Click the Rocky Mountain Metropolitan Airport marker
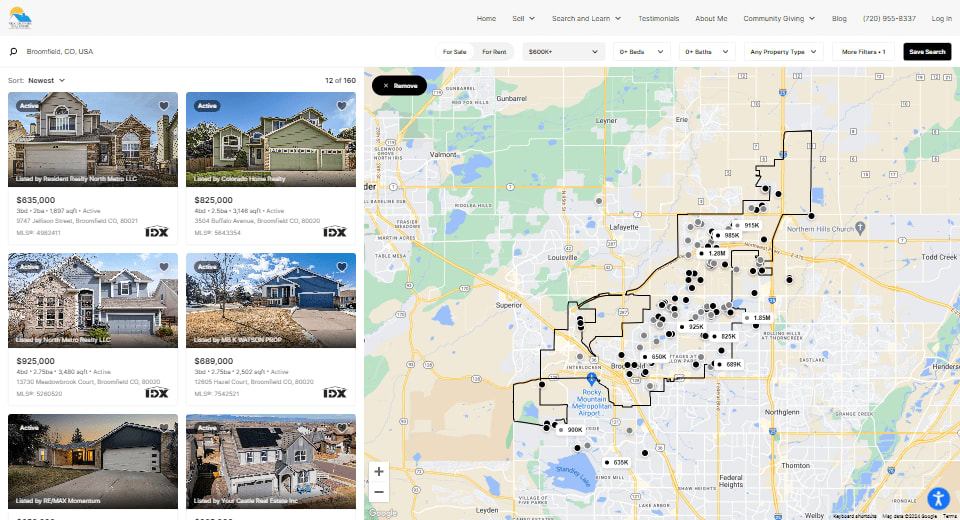The width and height of the screenshot is (960, 520). tap(591, 379)
